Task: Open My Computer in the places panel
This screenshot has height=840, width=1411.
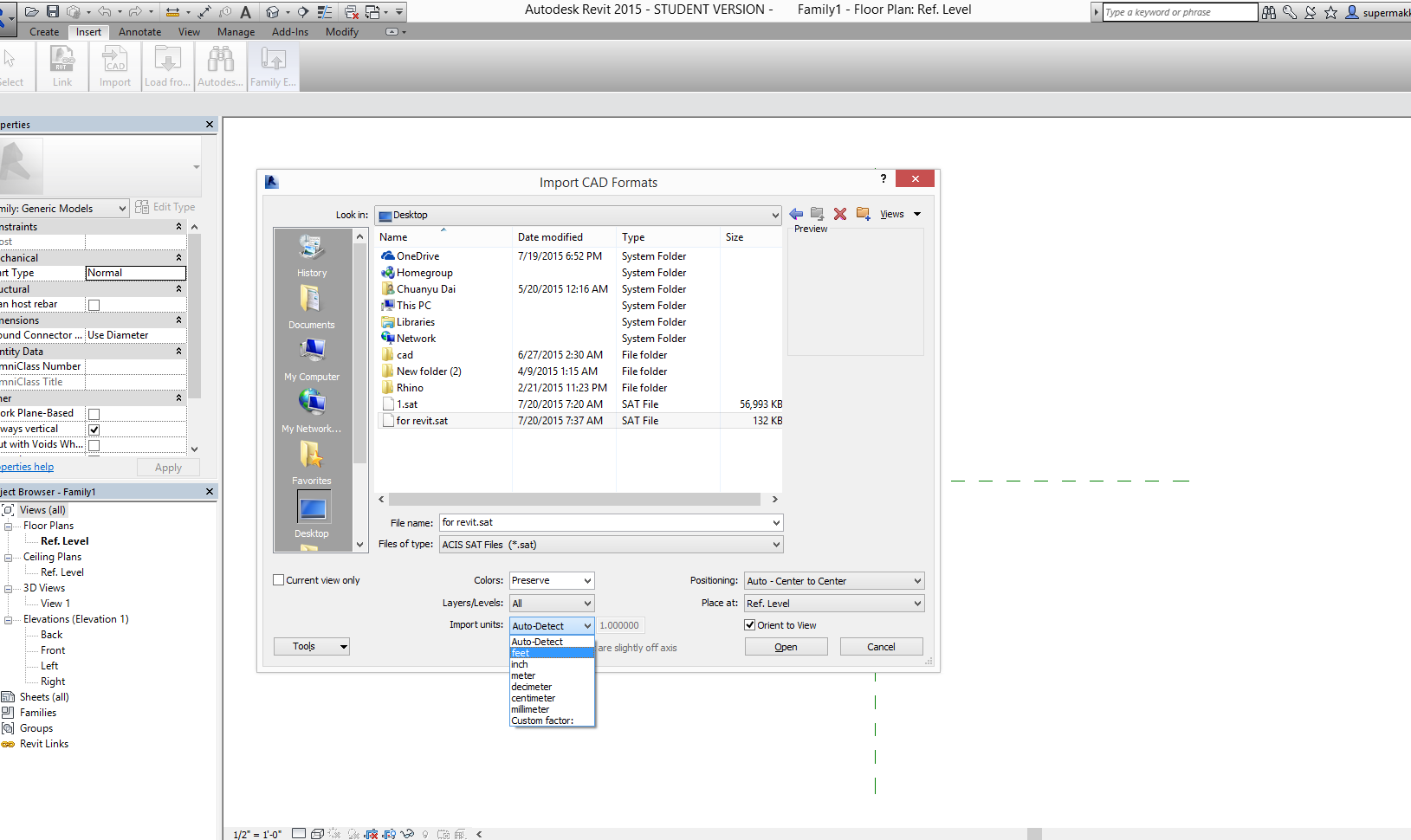Action: [x=312, y=359]
